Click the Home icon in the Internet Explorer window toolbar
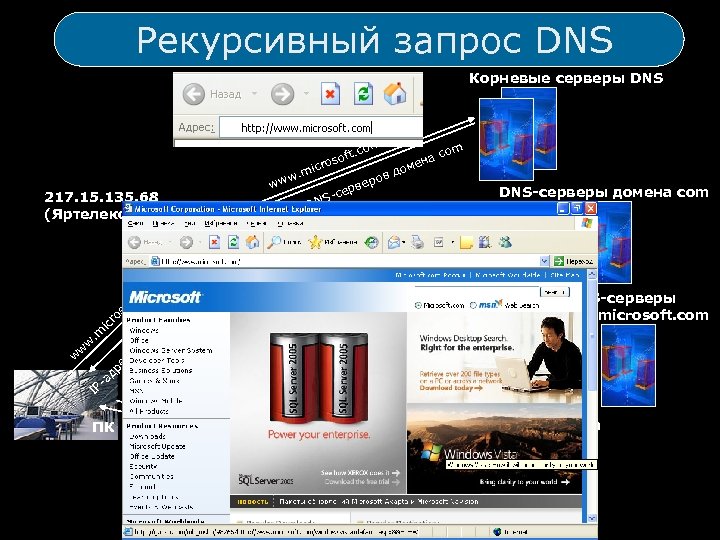 pos(252,242)
